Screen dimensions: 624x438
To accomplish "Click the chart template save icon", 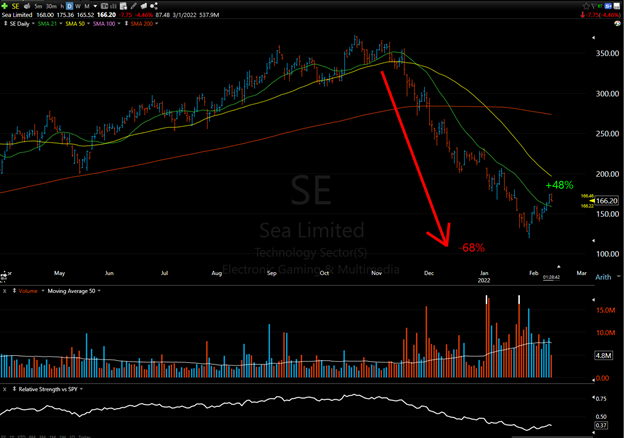I will 123,6.
